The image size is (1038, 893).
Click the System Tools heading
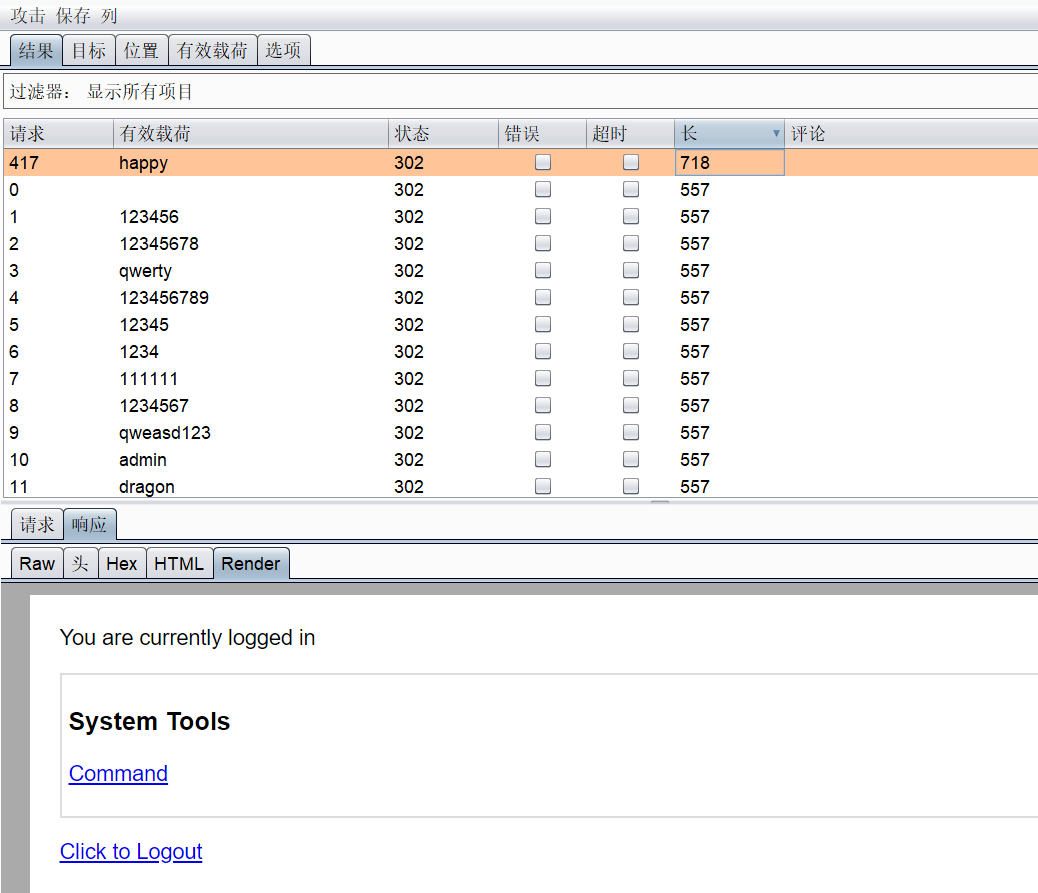(x=150, y=721)
